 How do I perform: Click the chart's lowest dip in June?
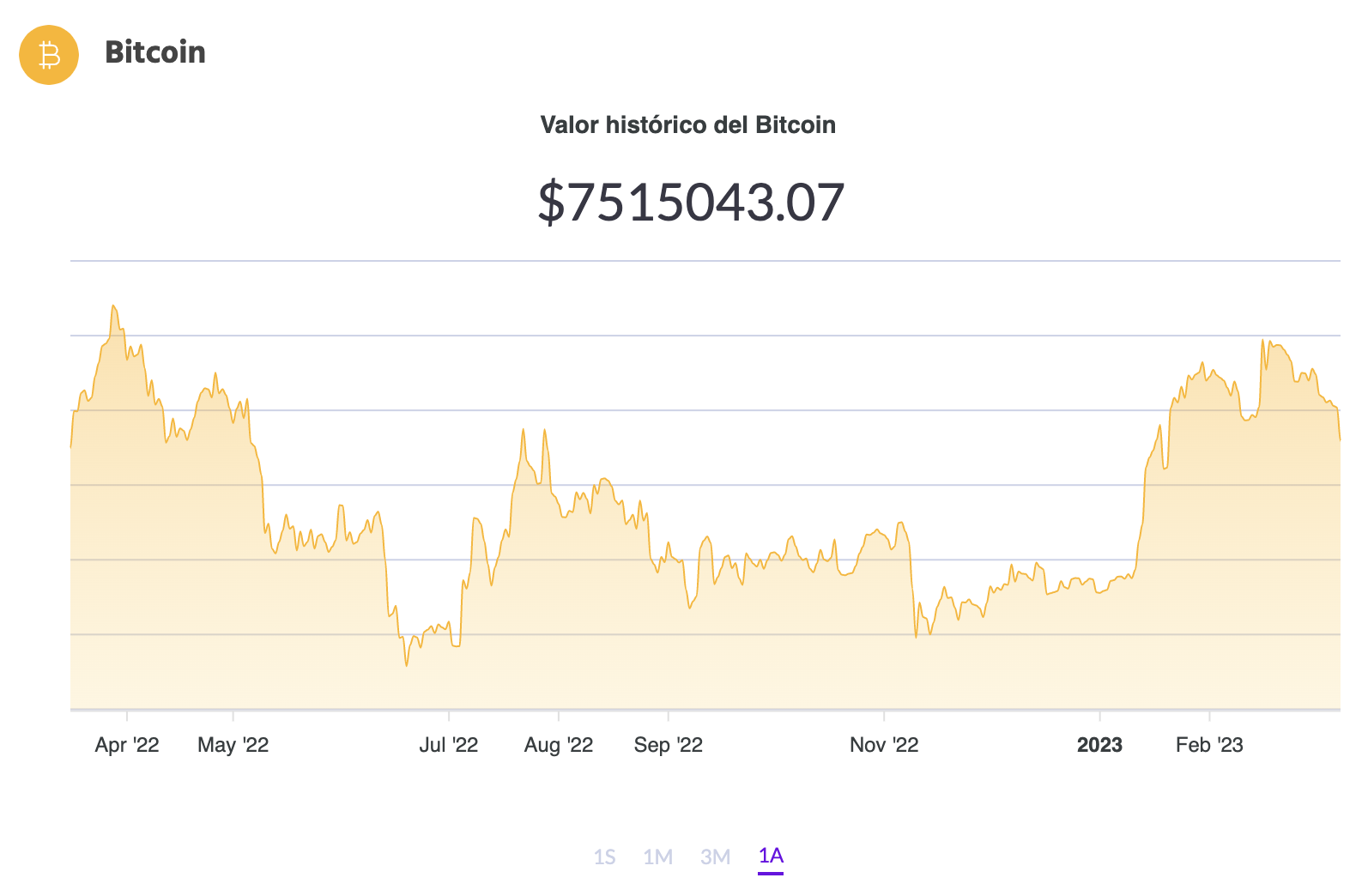(405, 665)
